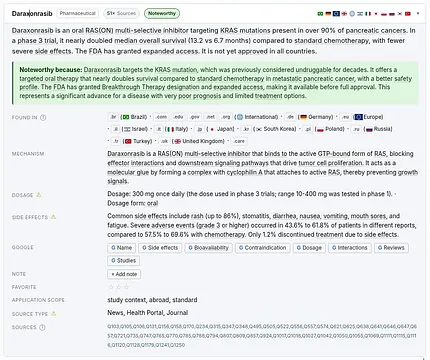Screen dimensions: 430x360
Task: Click the Russia flag in the header row
Action: 392,14
